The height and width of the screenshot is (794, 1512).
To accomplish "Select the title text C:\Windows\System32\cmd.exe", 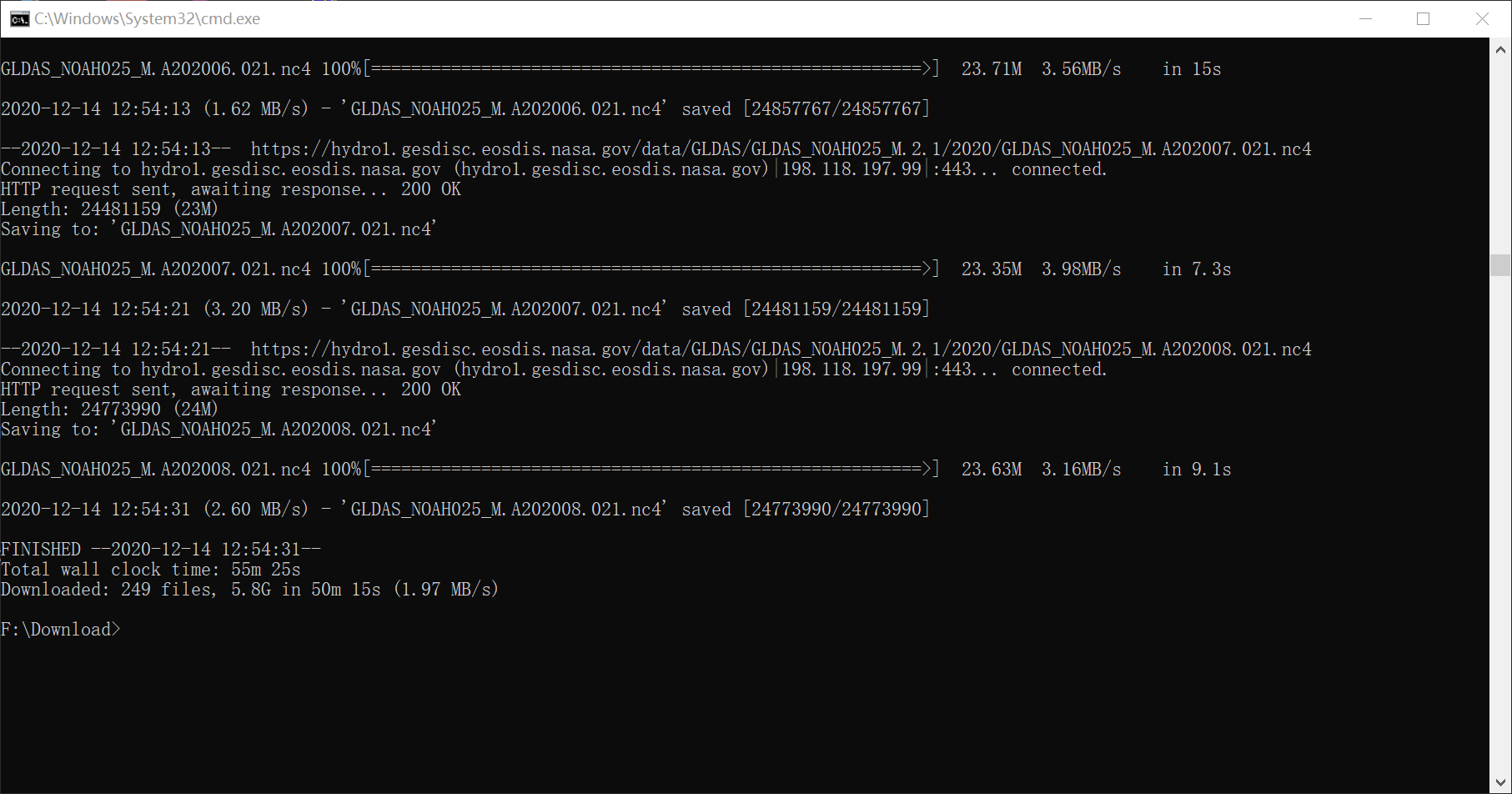I will click(146, 18).
